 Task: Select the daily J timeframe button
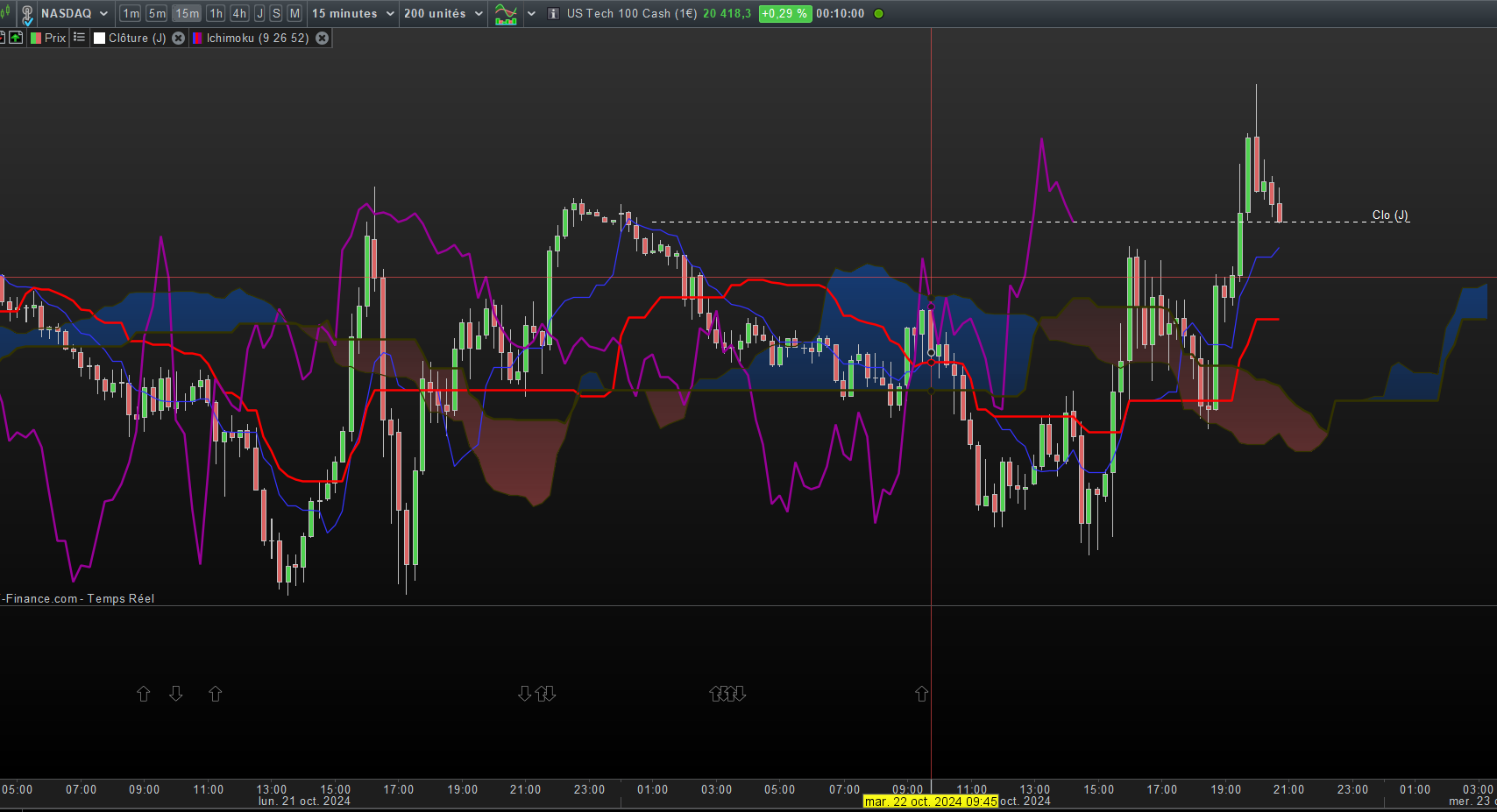coord(259,14)
